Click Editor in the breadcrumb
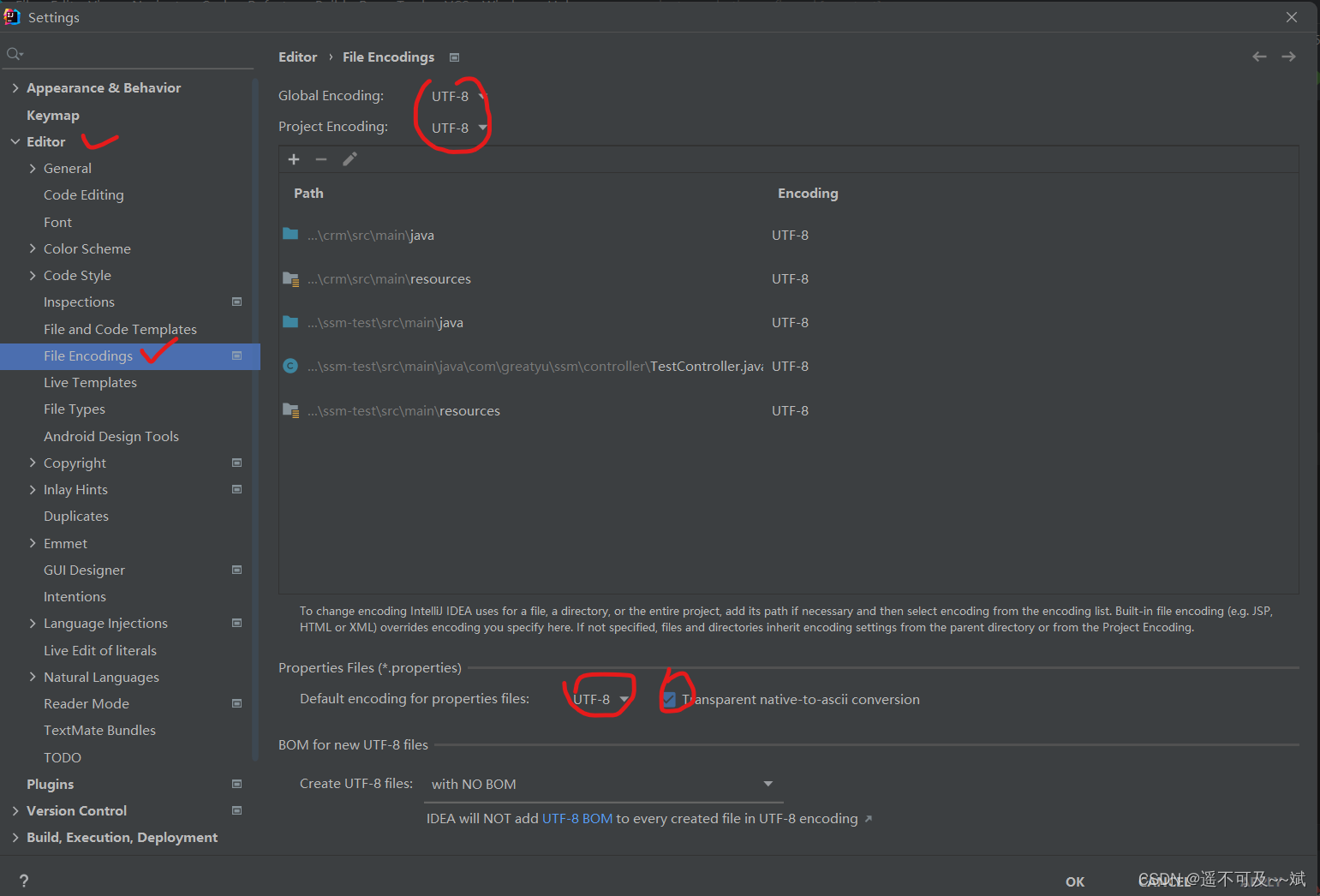Image resolution: width=1320 pixels, height=896 pixels. [x=297, y=57]
